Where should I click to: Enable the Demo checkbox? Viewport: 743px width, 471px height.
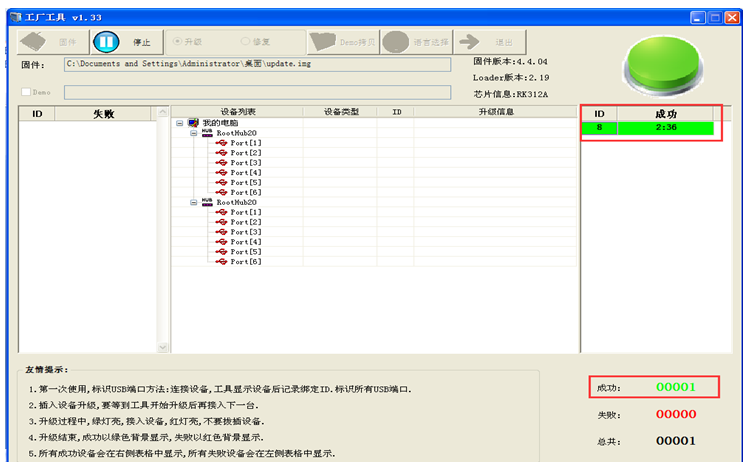[x=27, y=92]
